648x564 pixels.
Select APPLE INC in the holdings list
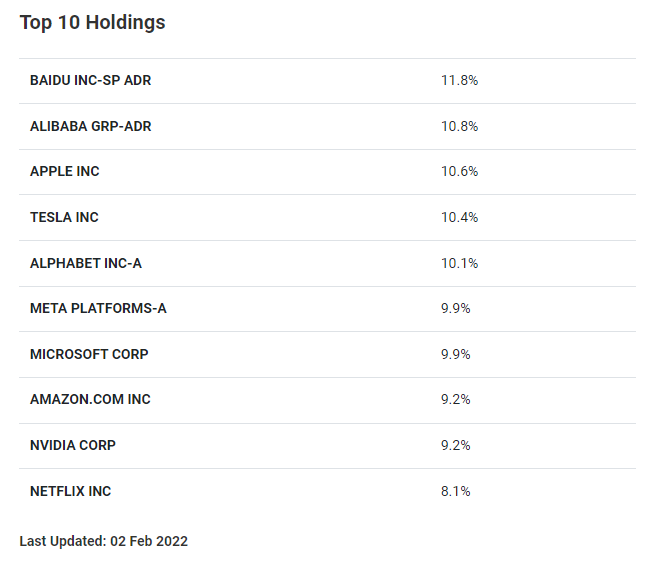tap(65, 171)
